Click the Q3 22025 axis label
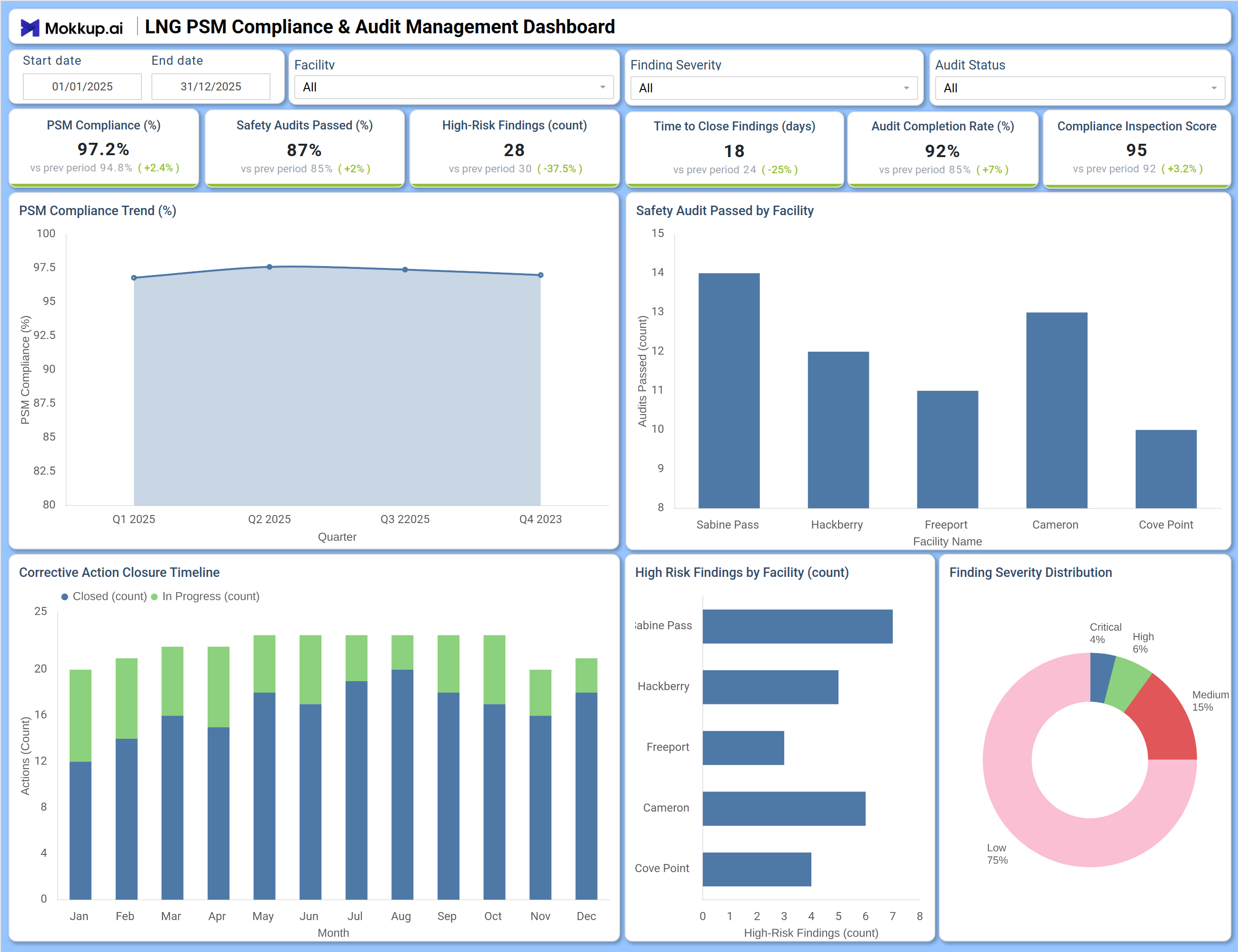Image resolution: width=1238 pixels, height=952 pixels. point(405,519)
